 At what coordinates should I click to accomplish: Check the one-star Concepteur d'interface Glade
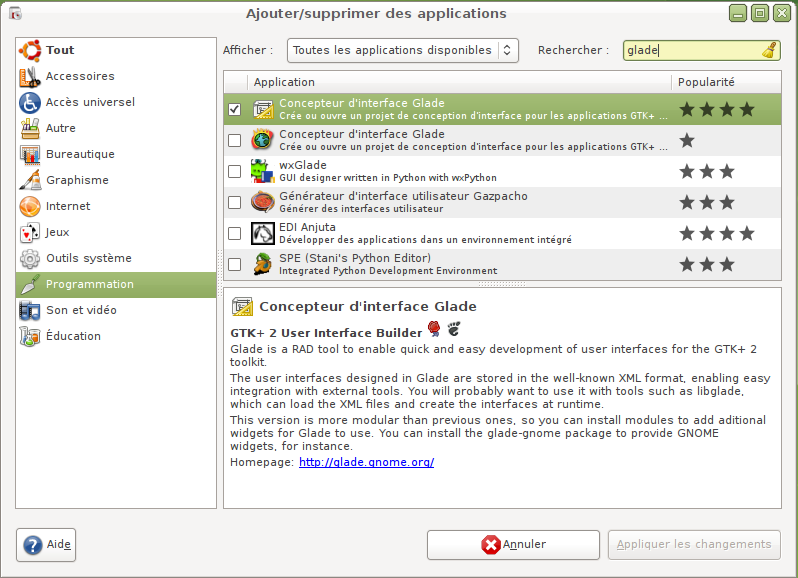tap(235, 140)
